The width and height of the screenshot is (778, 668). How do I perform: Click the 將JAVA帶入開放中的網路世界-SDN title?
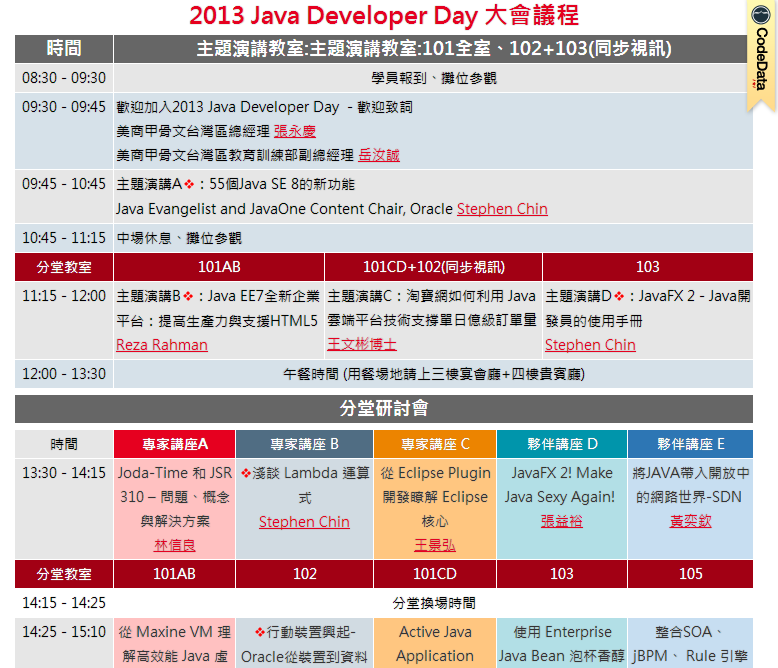pos(690,485)
